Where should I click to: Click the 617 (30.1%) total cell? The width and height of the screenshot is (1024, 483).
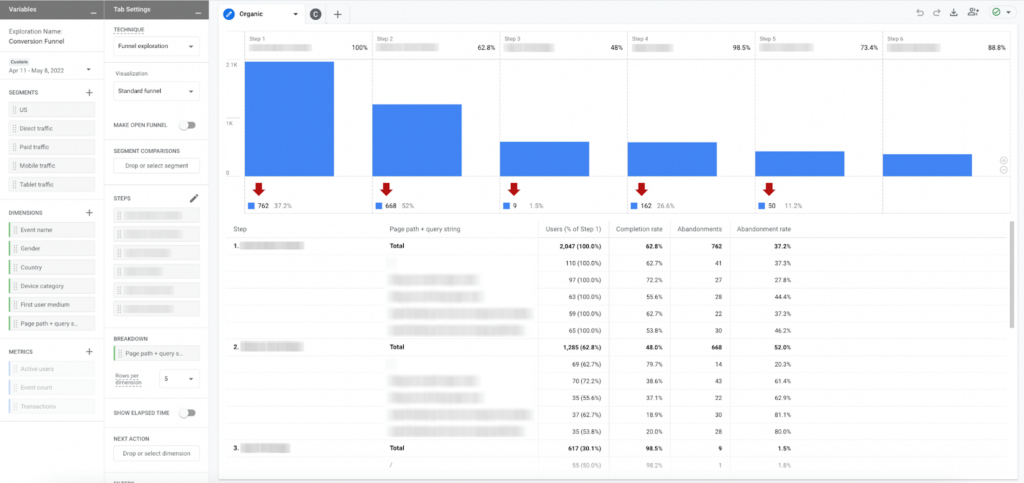click(x=584, y=448)
